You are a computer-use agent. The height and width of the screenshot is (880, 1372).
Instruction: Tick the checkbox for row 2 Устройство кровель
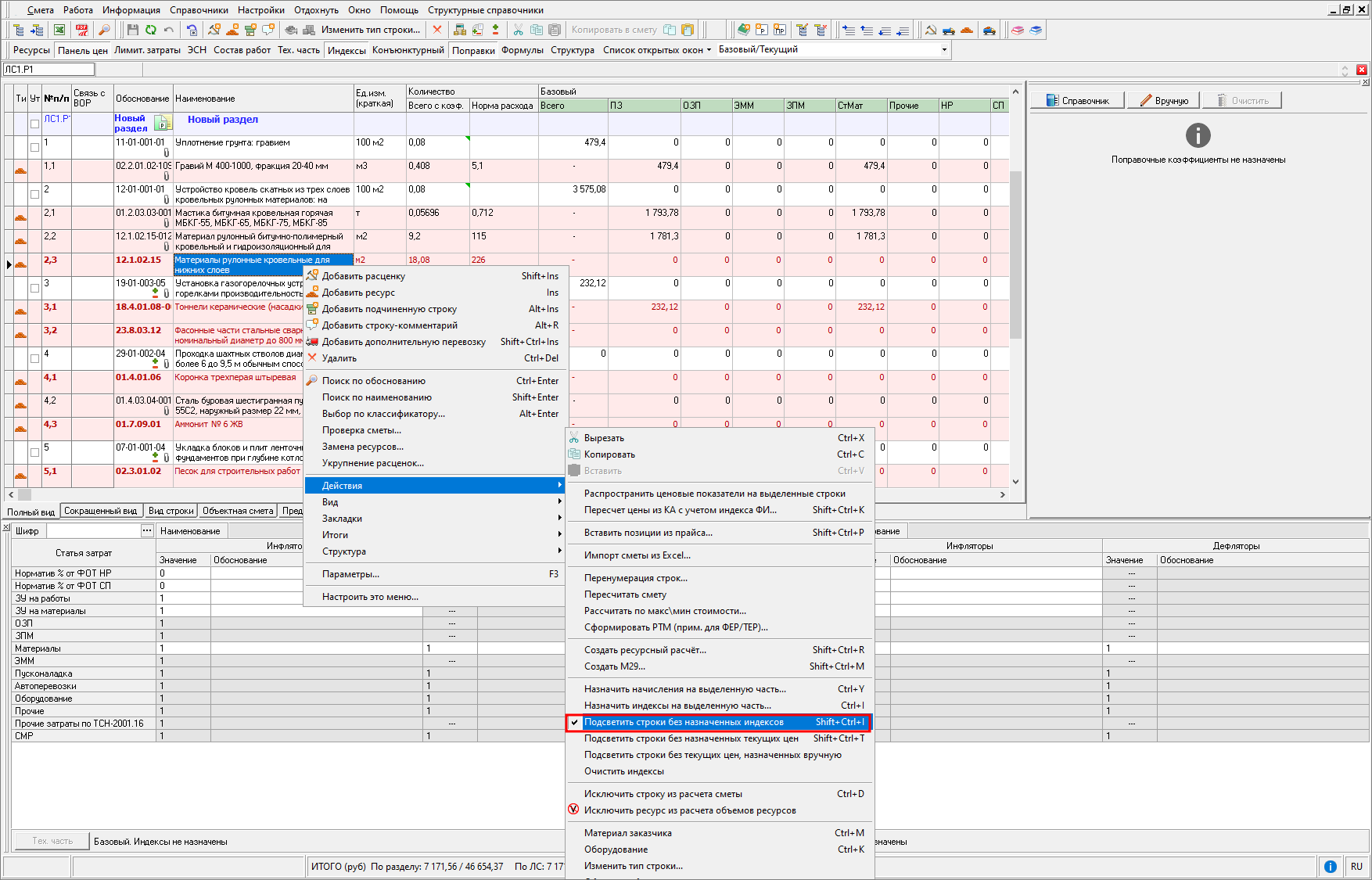(34, 194)
